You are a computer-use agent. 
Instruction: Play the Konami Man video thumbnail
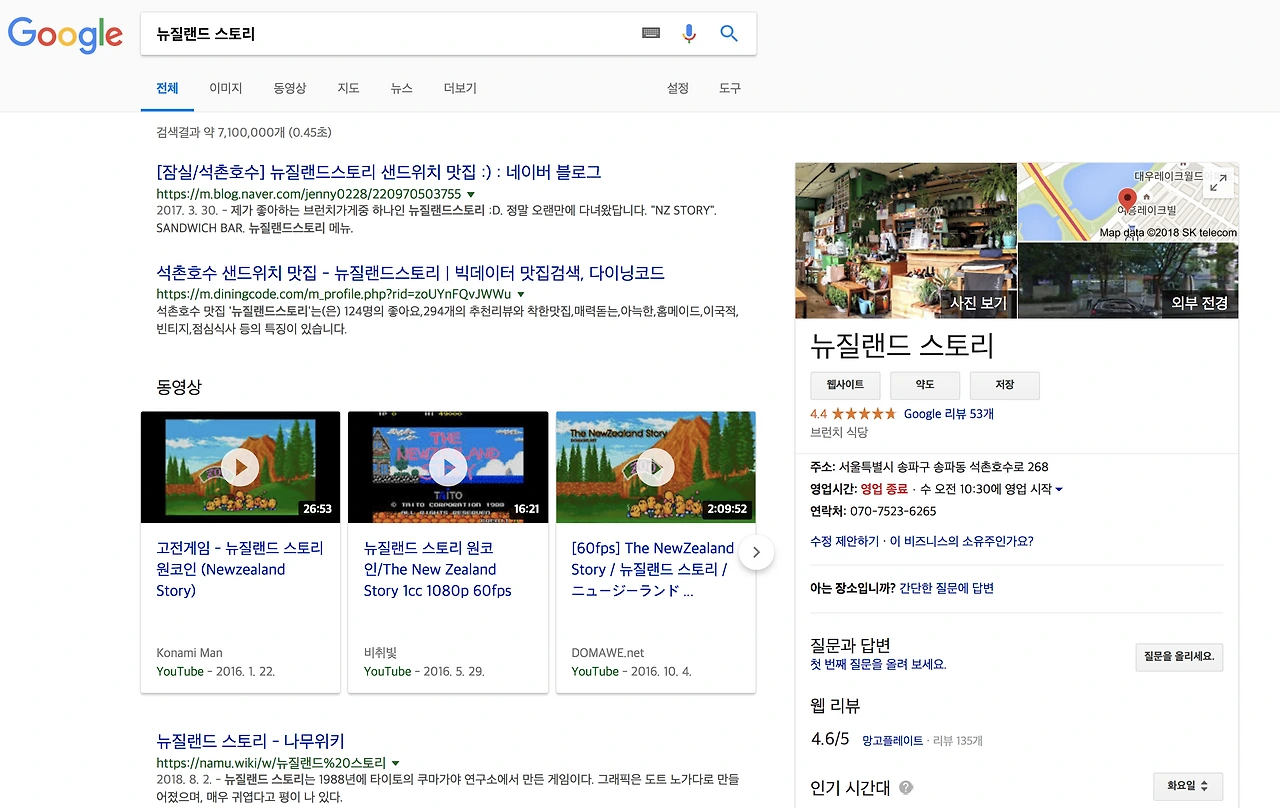click(x=240, y=467)
